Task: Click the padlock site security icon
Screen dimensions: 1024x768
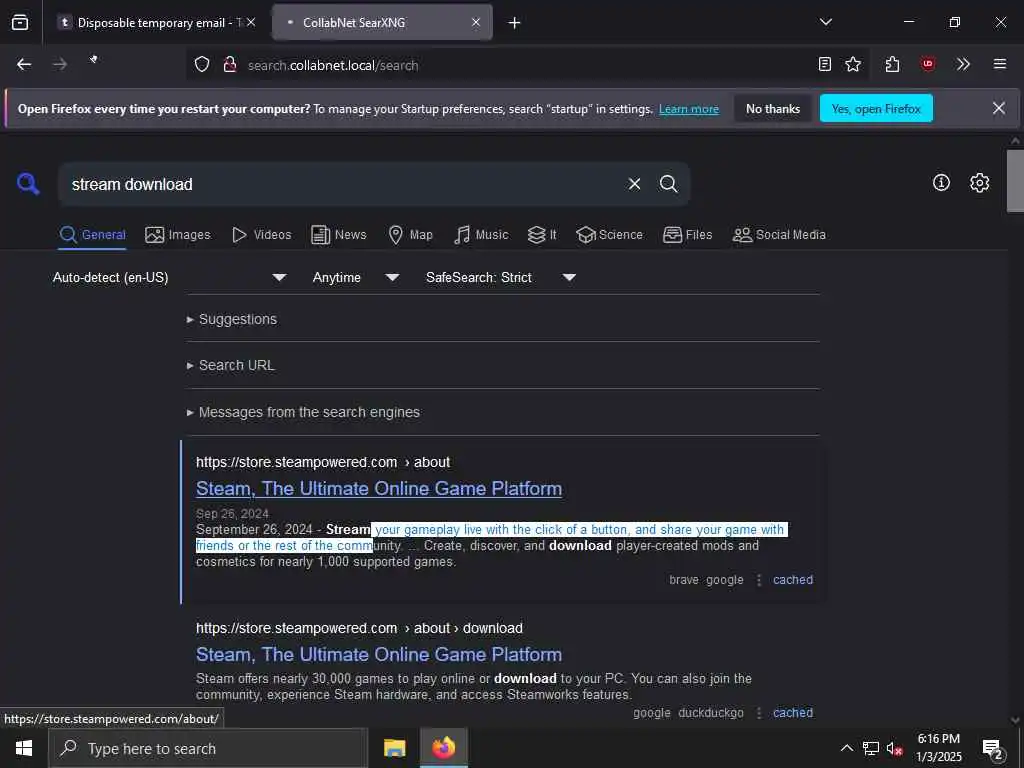Action: 230,65
